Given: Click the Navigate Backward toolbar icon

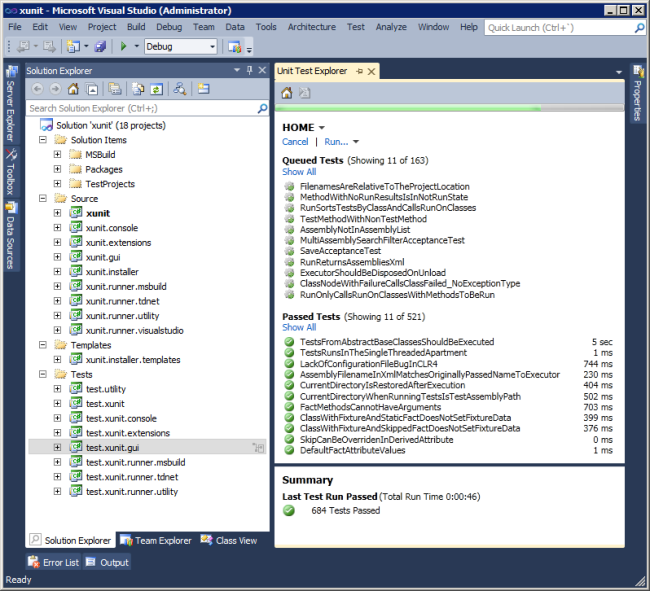Looking at the screenshot, I should pos(22,46).
